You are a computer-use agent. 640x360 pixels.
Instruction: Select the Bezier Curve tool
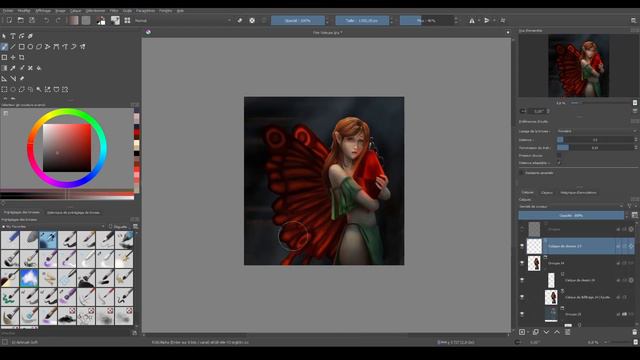click(x=56, y=47)
